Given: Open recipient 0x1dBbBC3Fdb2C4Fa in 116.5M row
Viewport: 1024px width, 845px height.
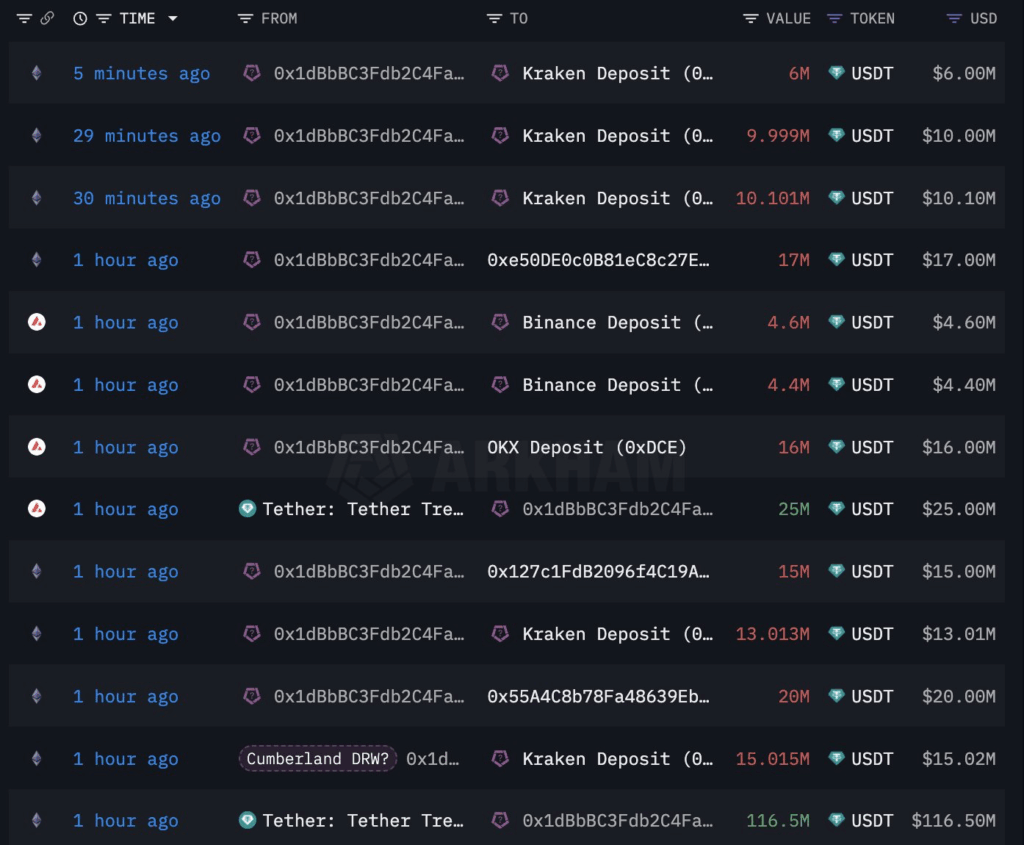Looking at the screenshot, I should coord(617,821).
